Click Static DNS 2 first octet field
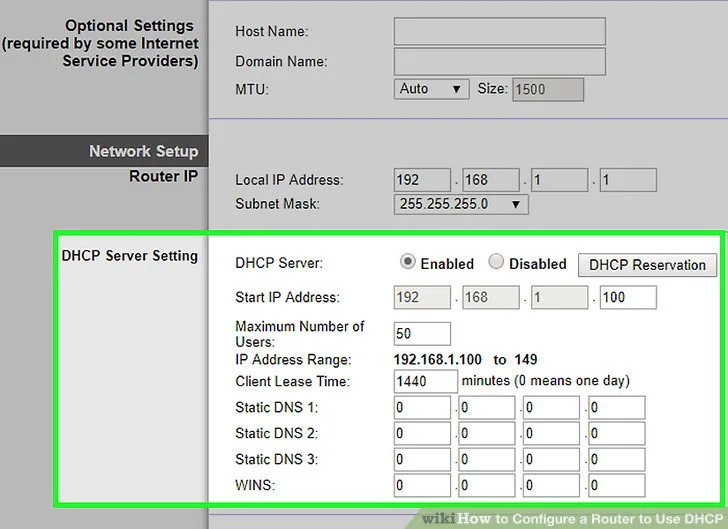 click(x=422, y=433)
